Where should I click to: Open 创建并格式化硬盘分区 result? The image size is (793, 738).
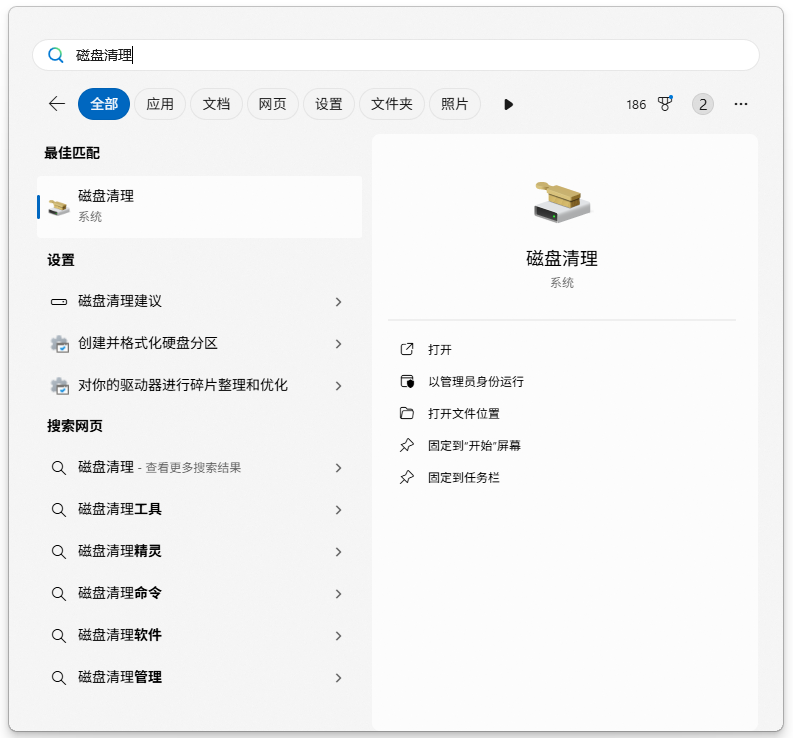pos(199,344)
